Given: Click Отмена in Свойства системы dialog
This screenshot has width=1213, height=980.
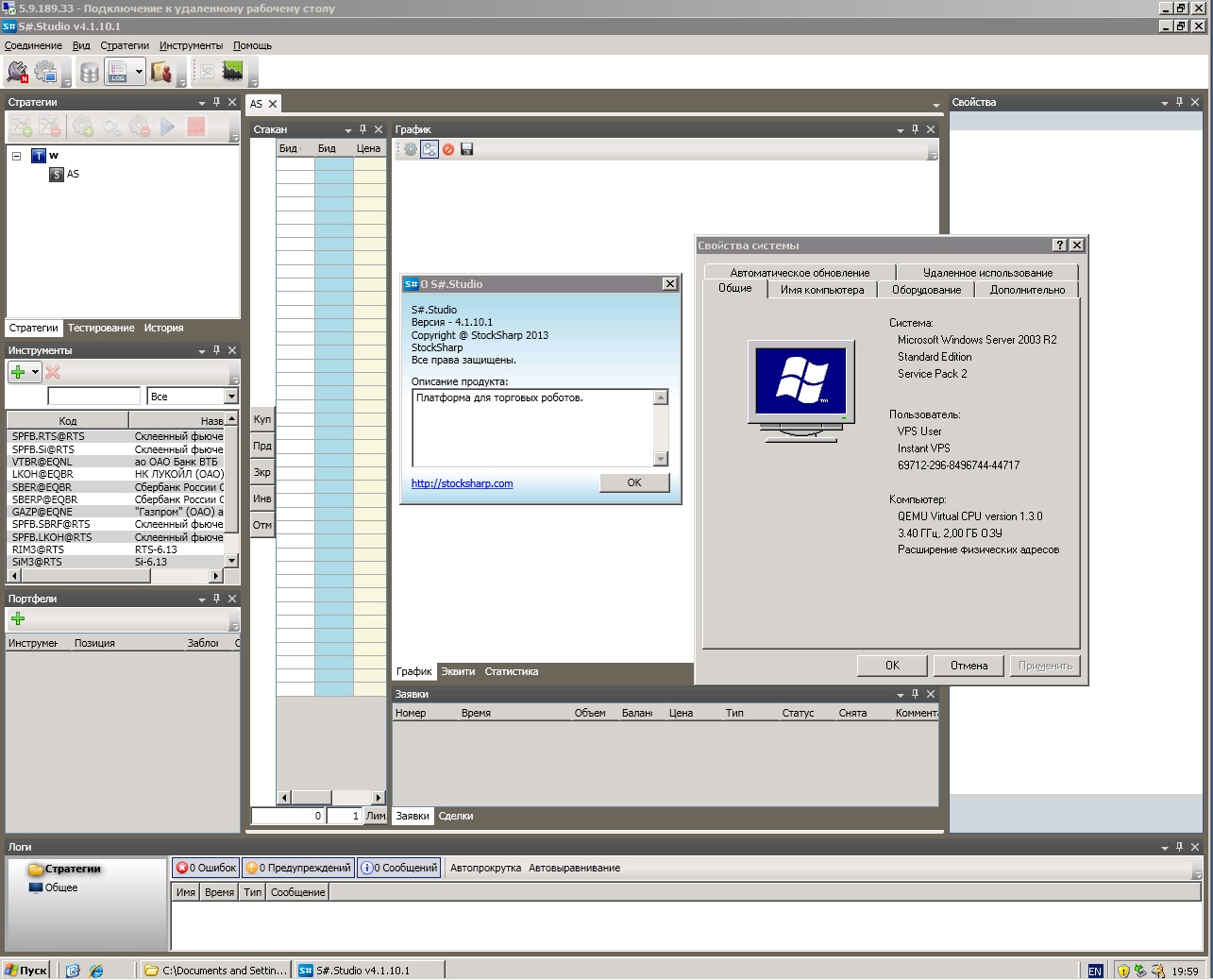Looking at the screenshot, I should [969, 666].
